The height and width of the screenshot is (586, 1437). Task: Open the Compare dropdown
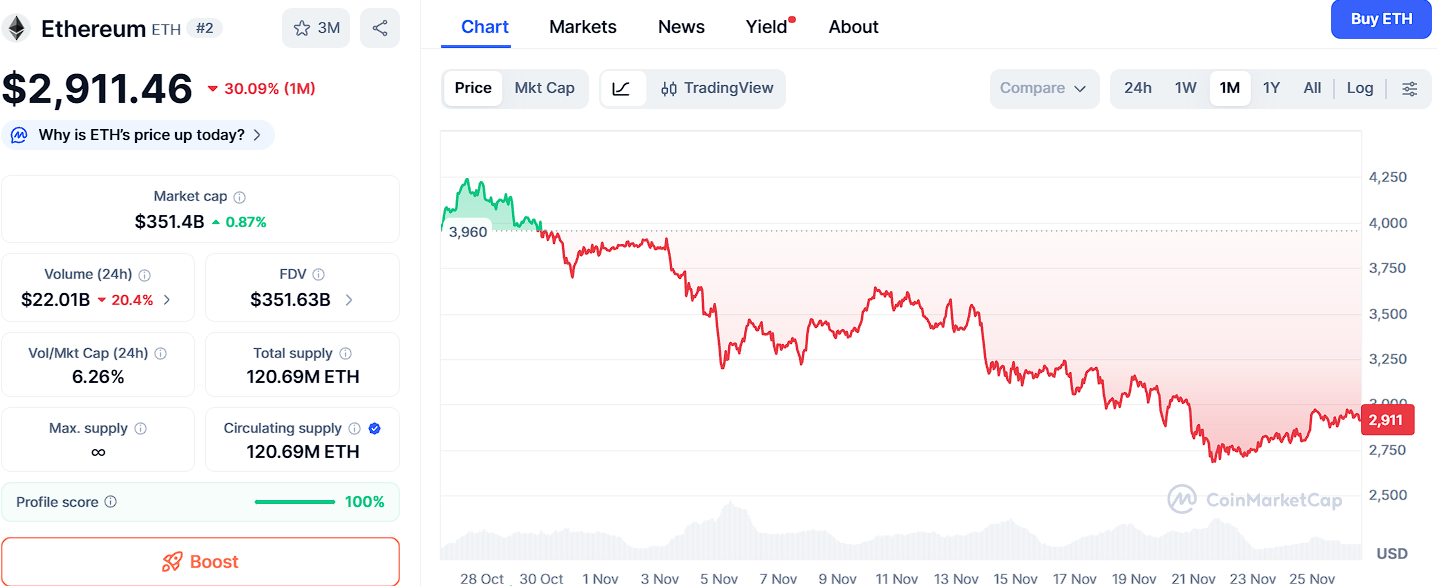coord(1043,88)
